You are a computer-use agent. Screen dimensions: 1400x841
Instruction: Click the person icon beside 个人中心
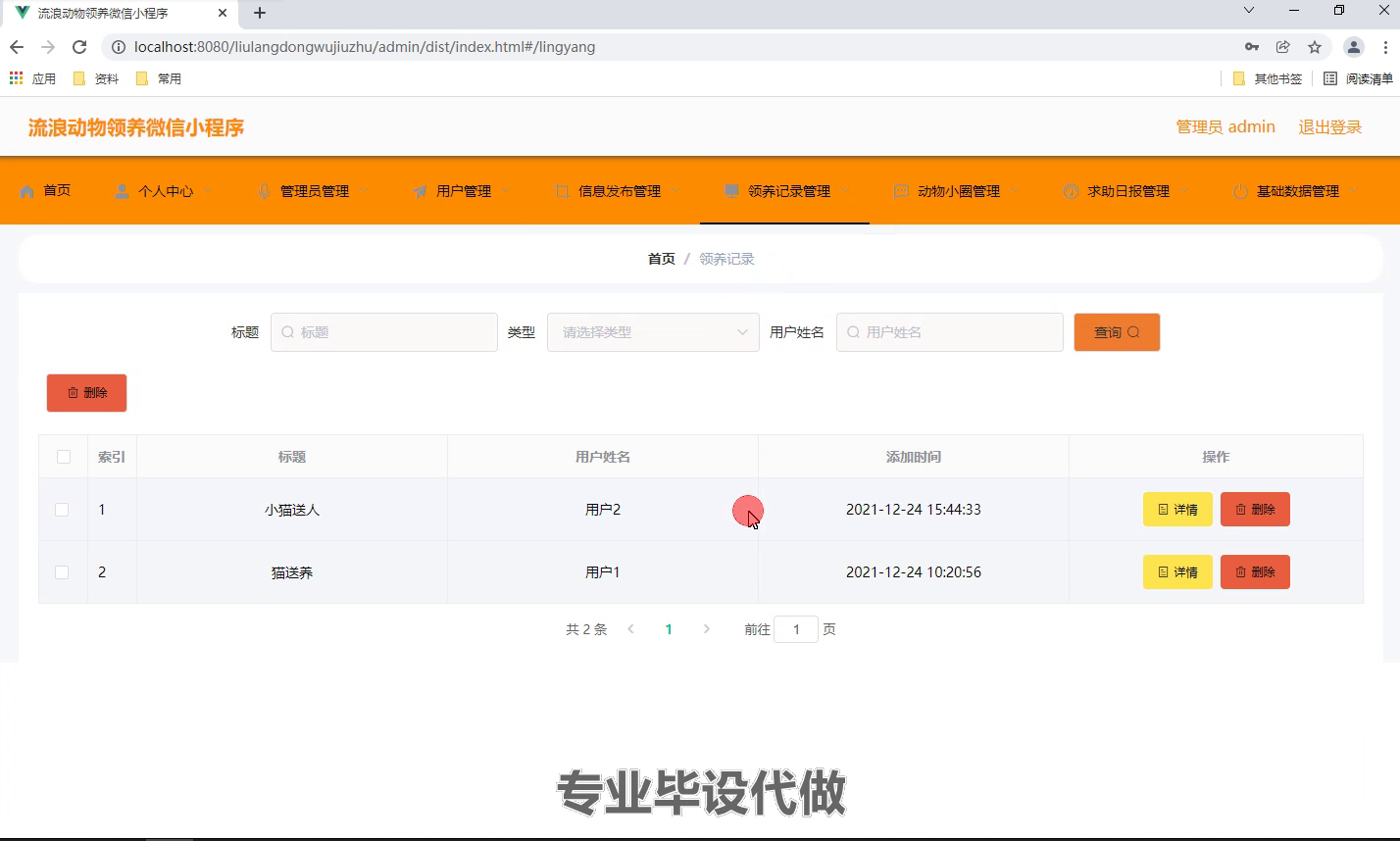(x=122, y=191)
